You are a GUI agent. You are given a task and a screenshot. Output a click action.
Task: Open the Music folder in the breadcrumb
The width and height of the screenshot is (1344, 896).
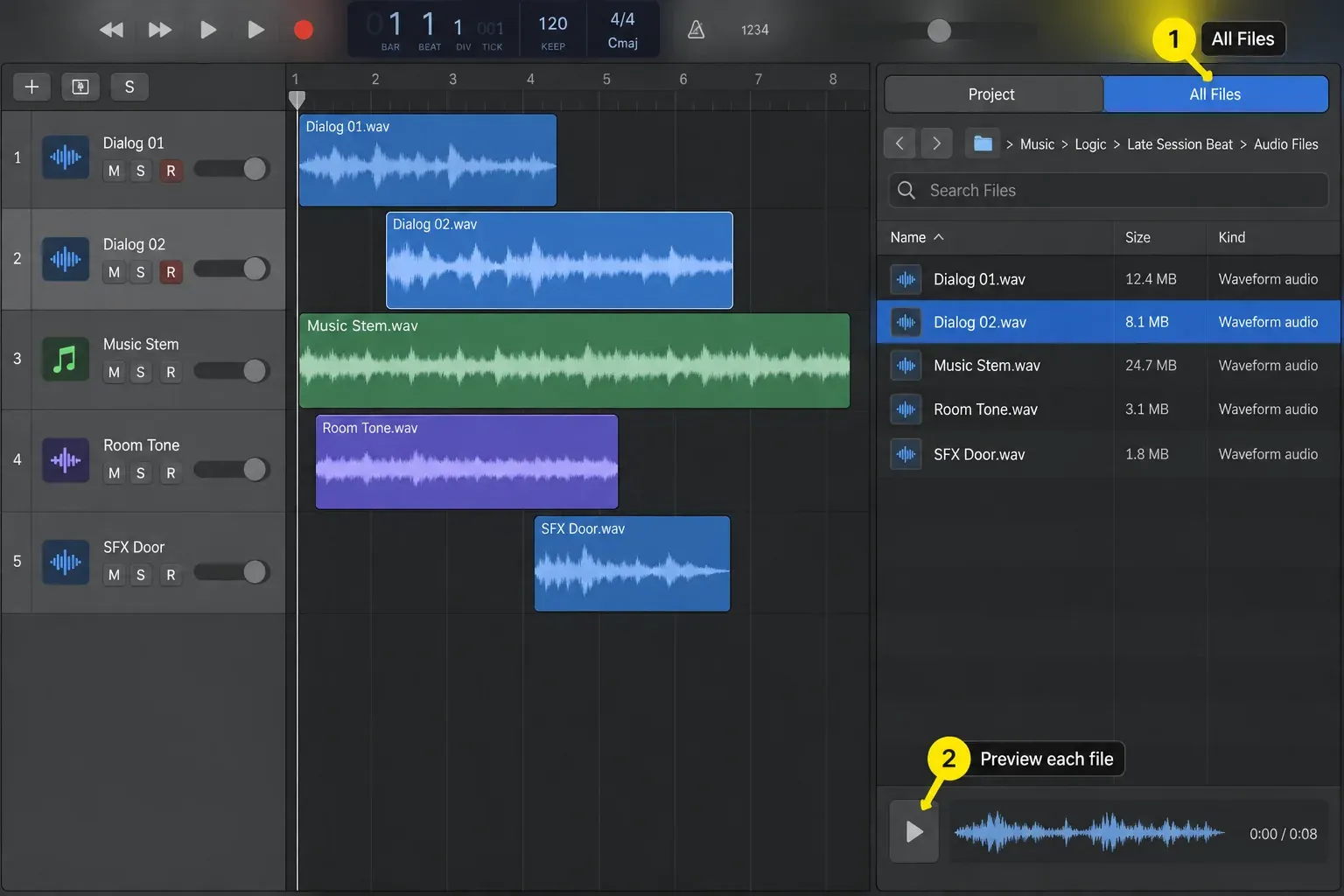pyautogui.click(x=1037, y=144)
